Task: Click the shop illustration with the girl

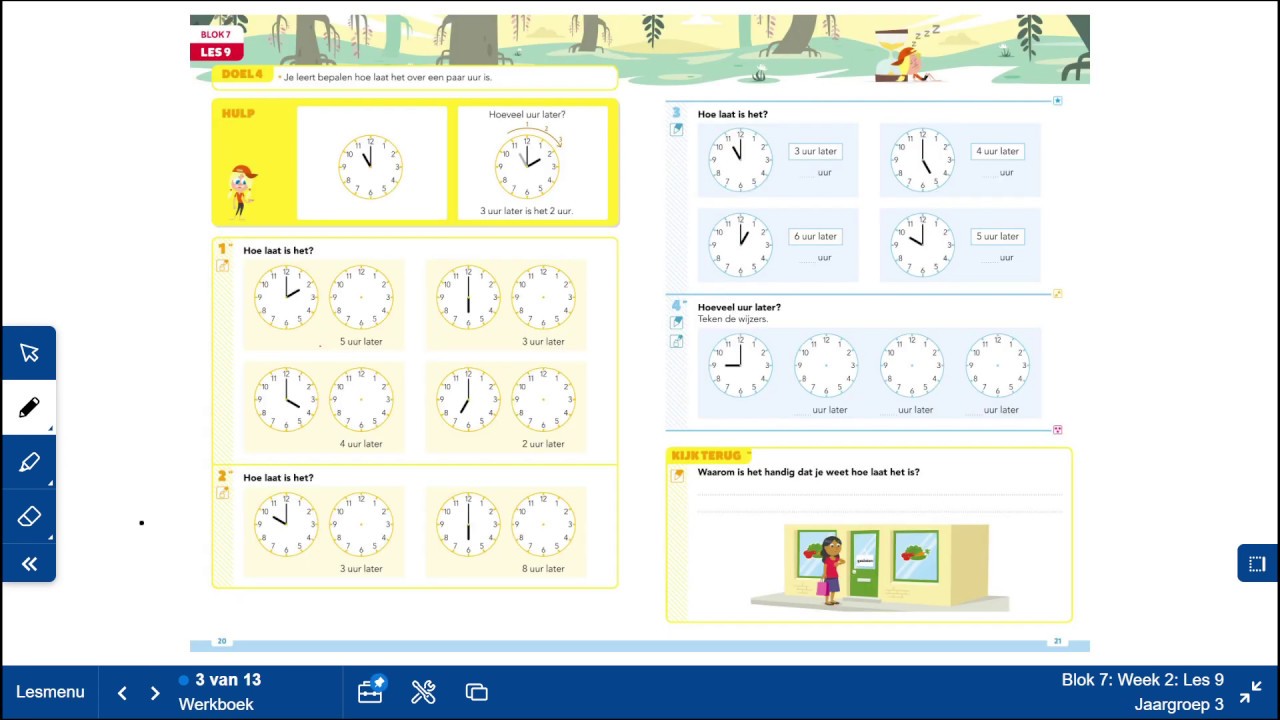Action: (880, 567)
